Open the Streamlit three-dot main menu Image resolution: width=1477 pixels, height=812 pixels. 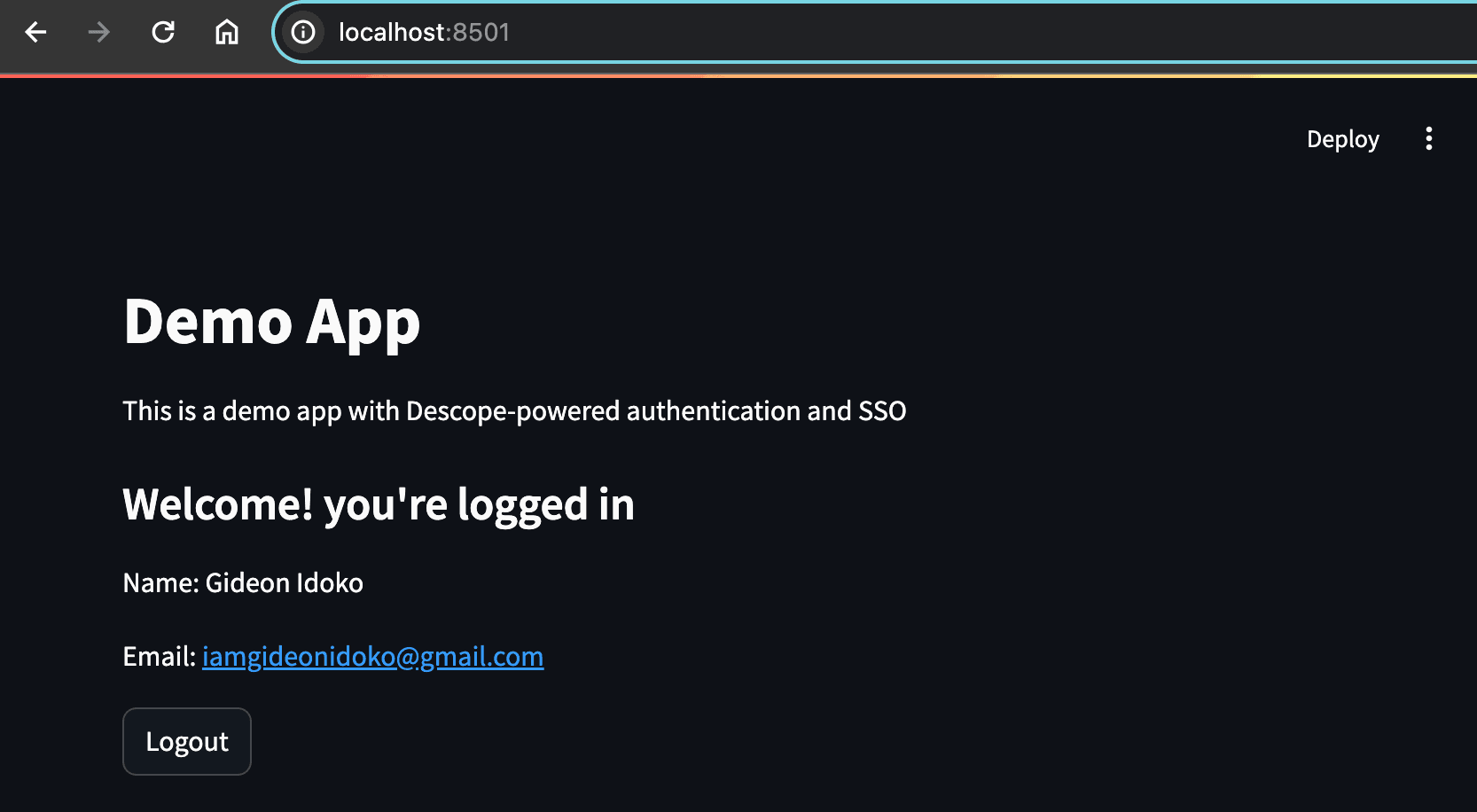pos(1428,138)
